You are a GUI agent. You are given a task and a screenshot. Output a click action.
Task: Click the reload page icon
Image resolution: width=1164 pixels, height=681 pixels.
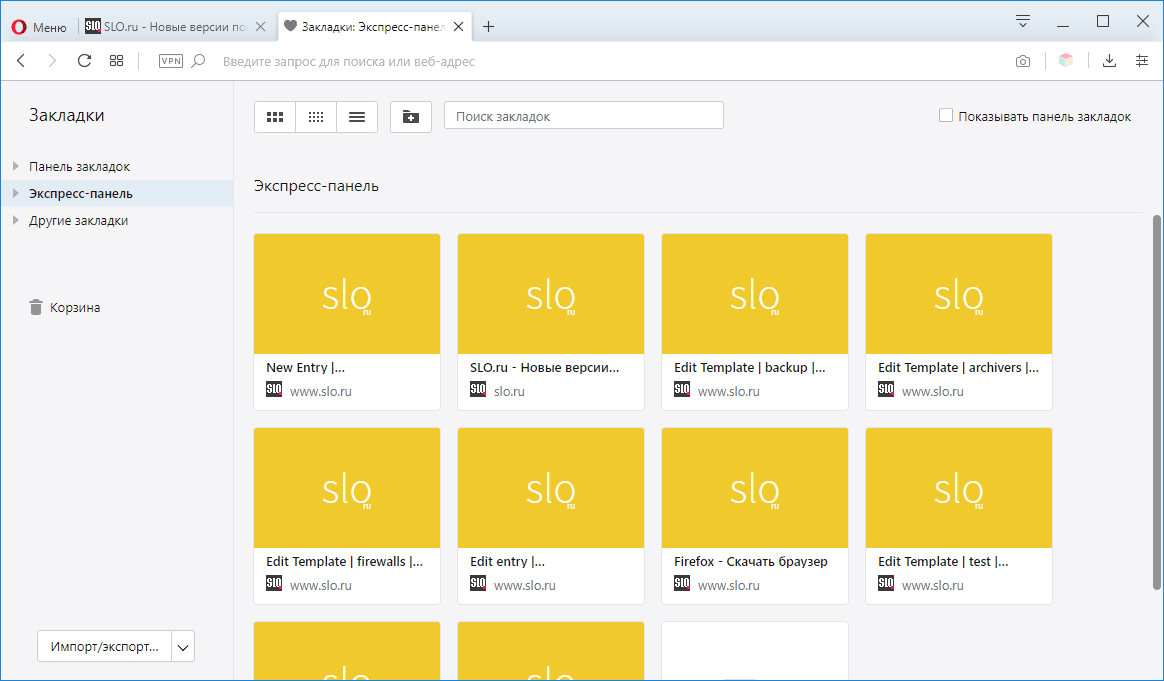[84, 61]
